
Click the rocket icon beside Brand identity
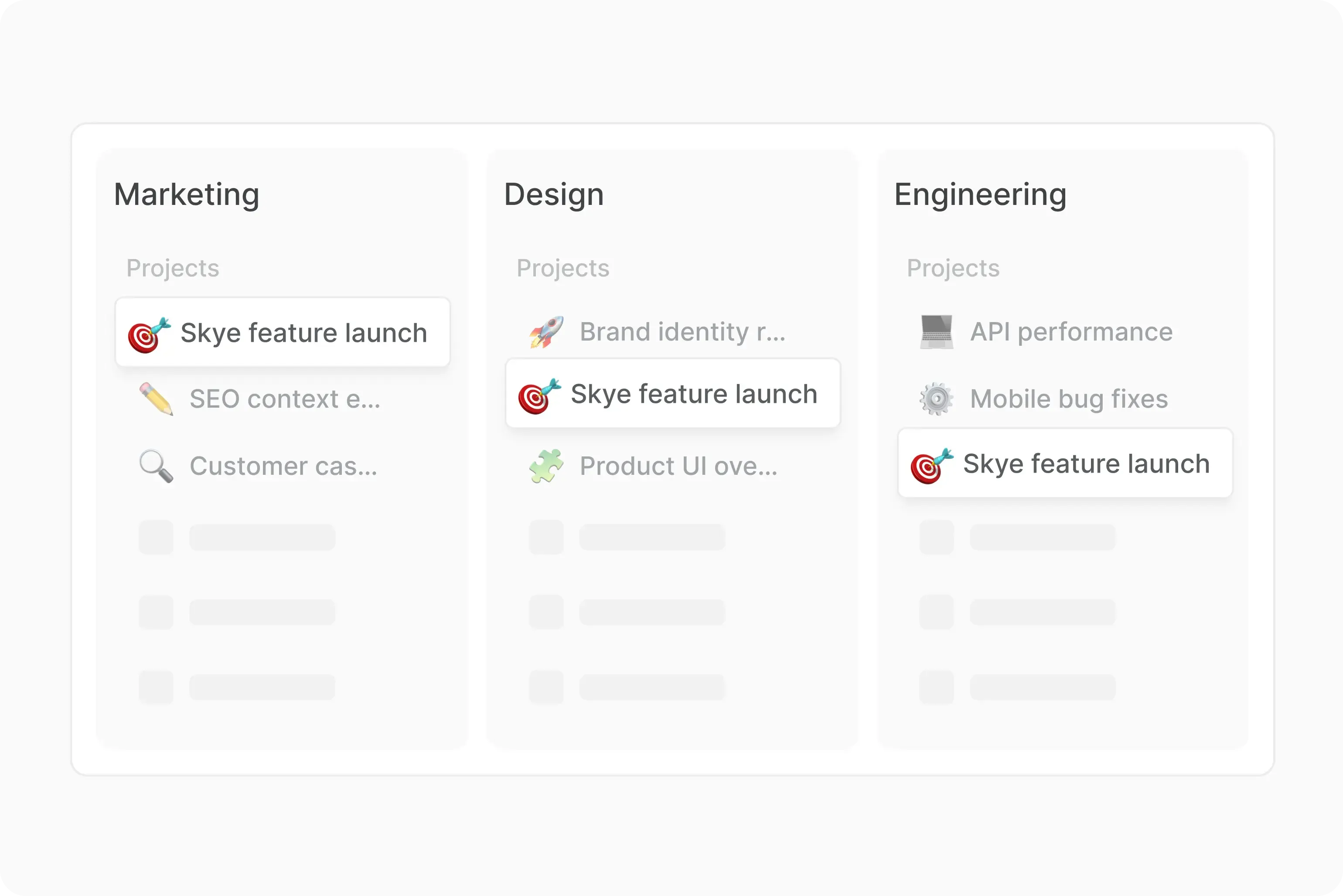click(x=546, y=332)
